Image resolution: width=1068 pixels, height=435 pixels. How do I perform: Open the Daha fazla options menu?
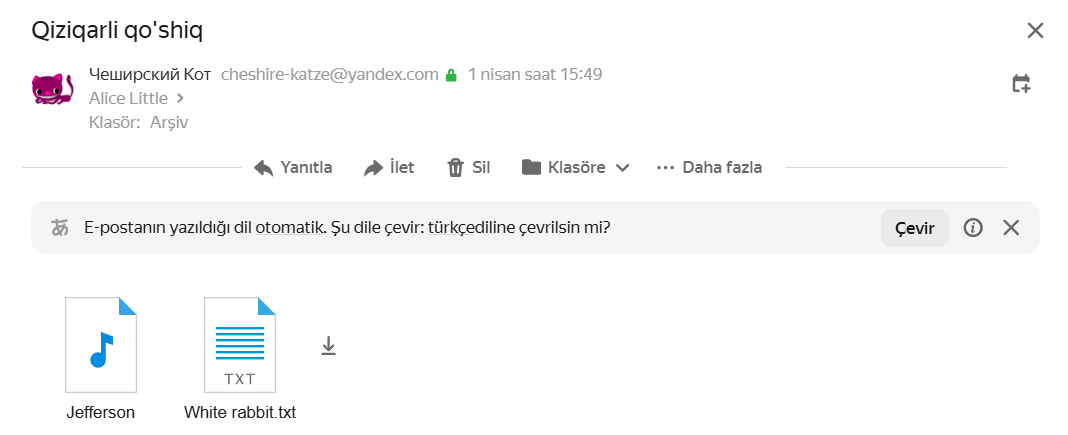pyautogui.click(x=709, y=168)
